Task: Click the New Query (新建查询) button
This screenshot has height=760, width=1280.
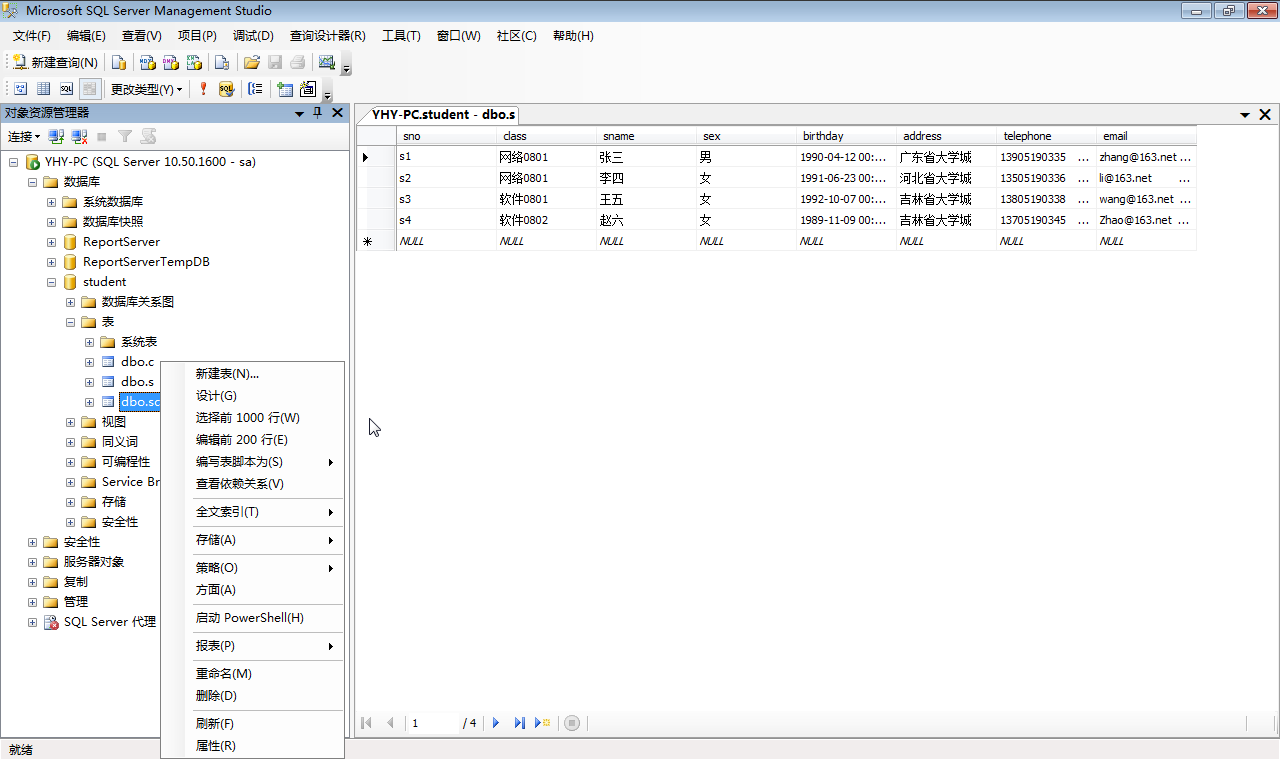Action: pyautogui.click(x=55, y=62)
